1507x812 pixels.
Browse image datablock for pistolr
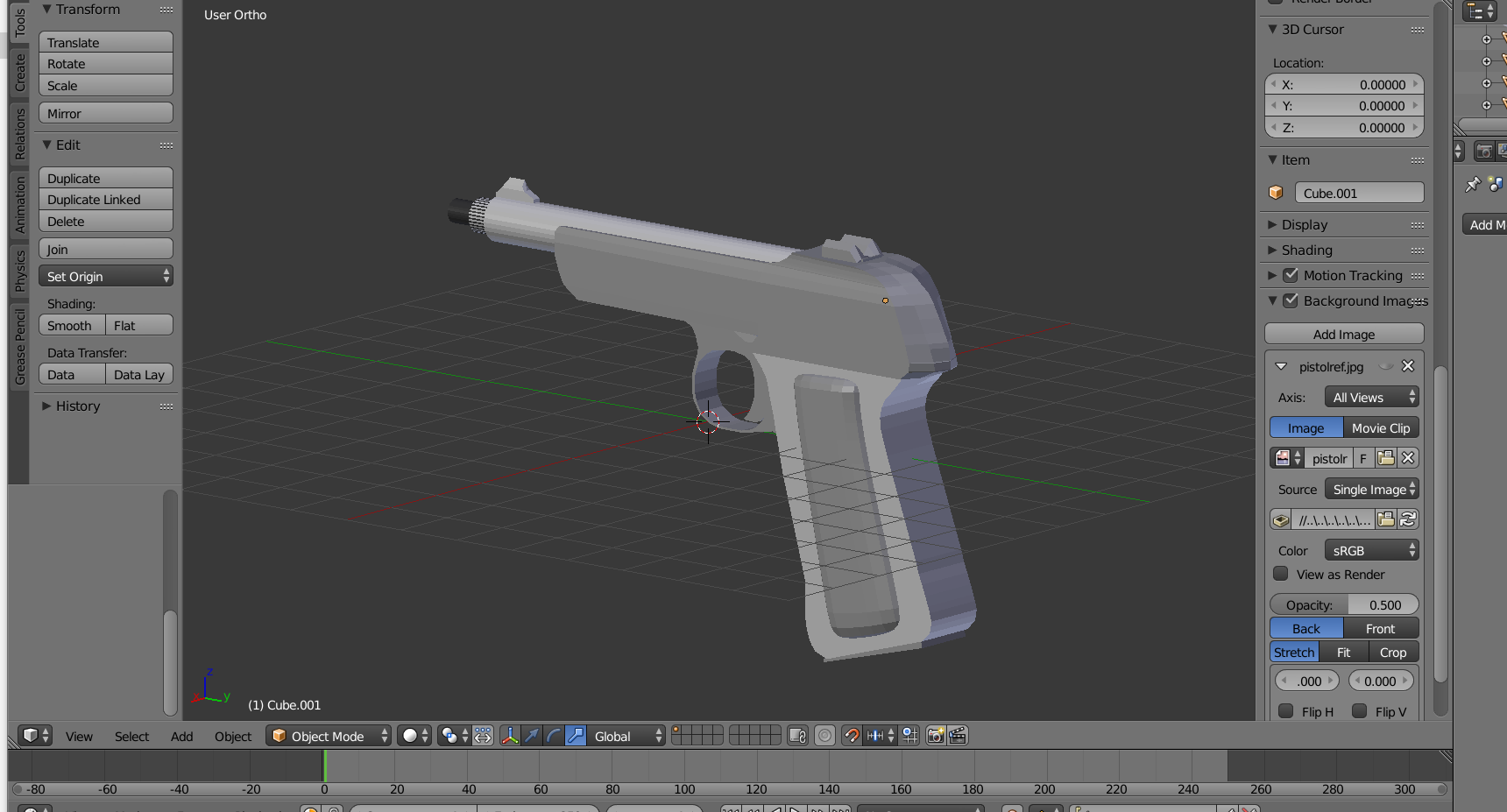pos(1287,458)
